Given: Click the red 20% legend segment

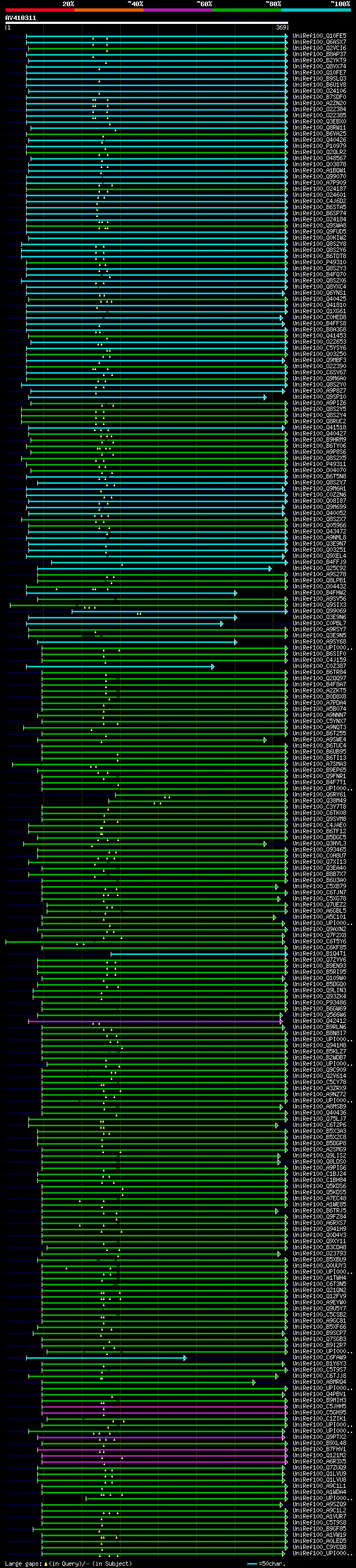Looking at the screenshot, I should [x=40, y=11].
